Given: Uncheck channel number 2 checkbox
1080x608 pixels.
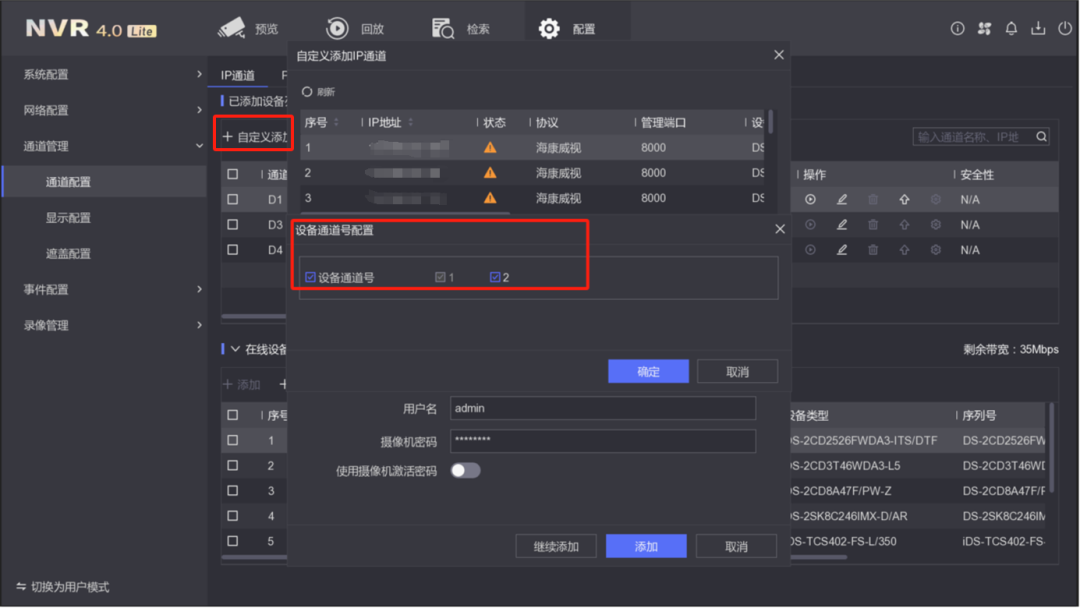Looking at the screenshot, I should [495, 277].
